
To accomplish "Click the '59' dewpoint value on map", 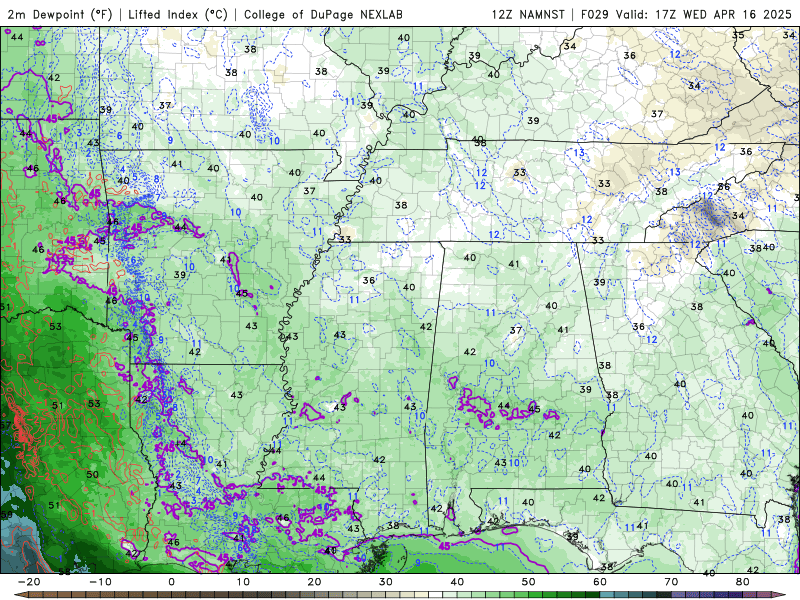I will (x=6, y=515).
